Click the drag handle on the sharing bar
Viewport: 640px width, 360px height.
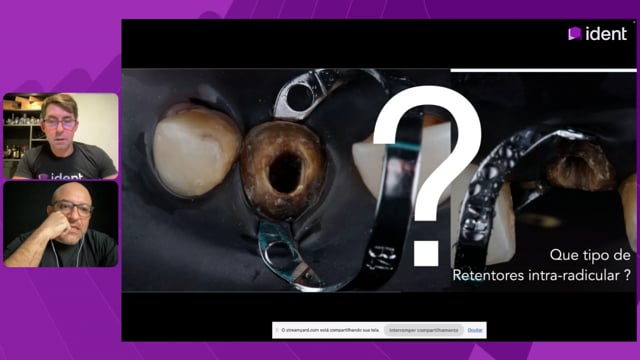277,330
